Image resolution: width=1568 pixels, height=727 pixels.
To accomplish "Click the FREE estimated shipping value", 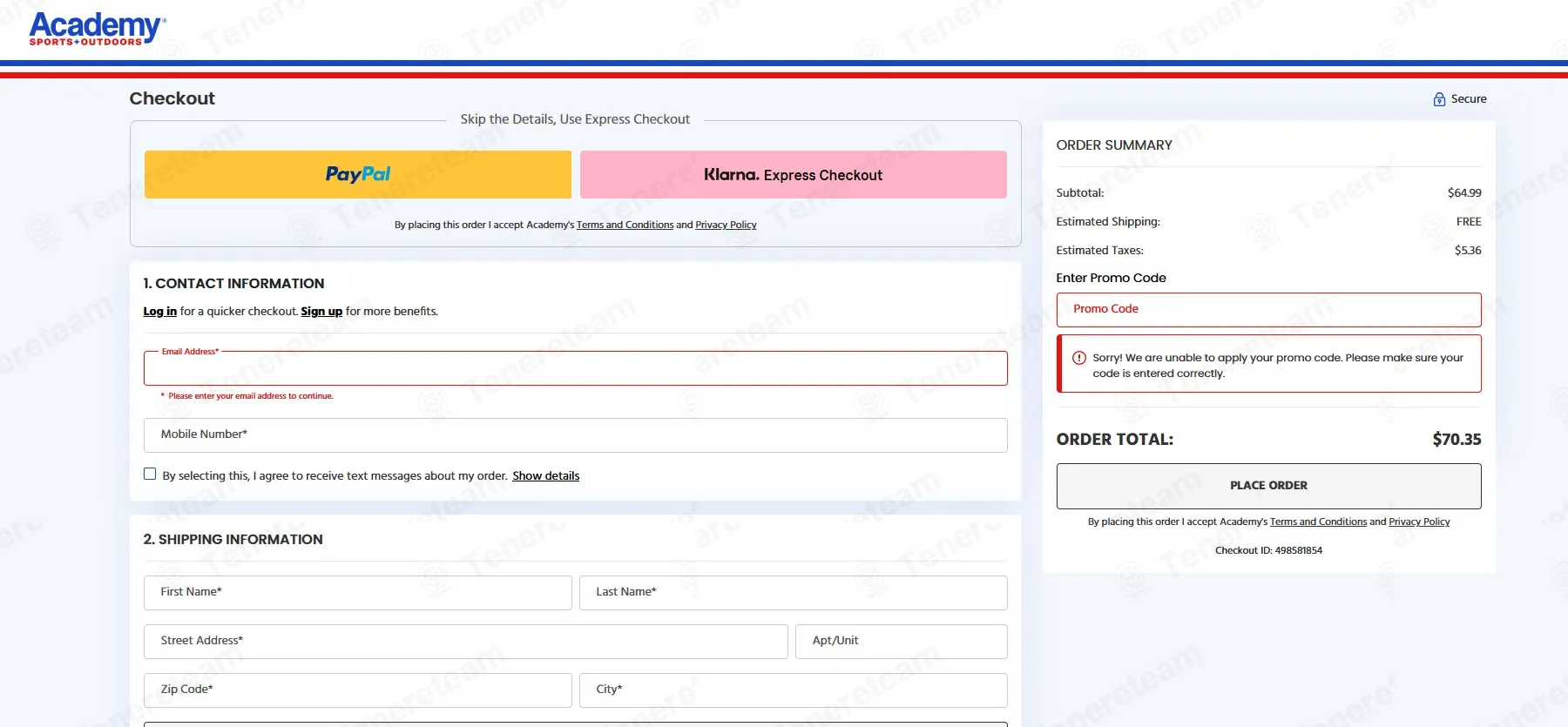I will coord(1469,222).
